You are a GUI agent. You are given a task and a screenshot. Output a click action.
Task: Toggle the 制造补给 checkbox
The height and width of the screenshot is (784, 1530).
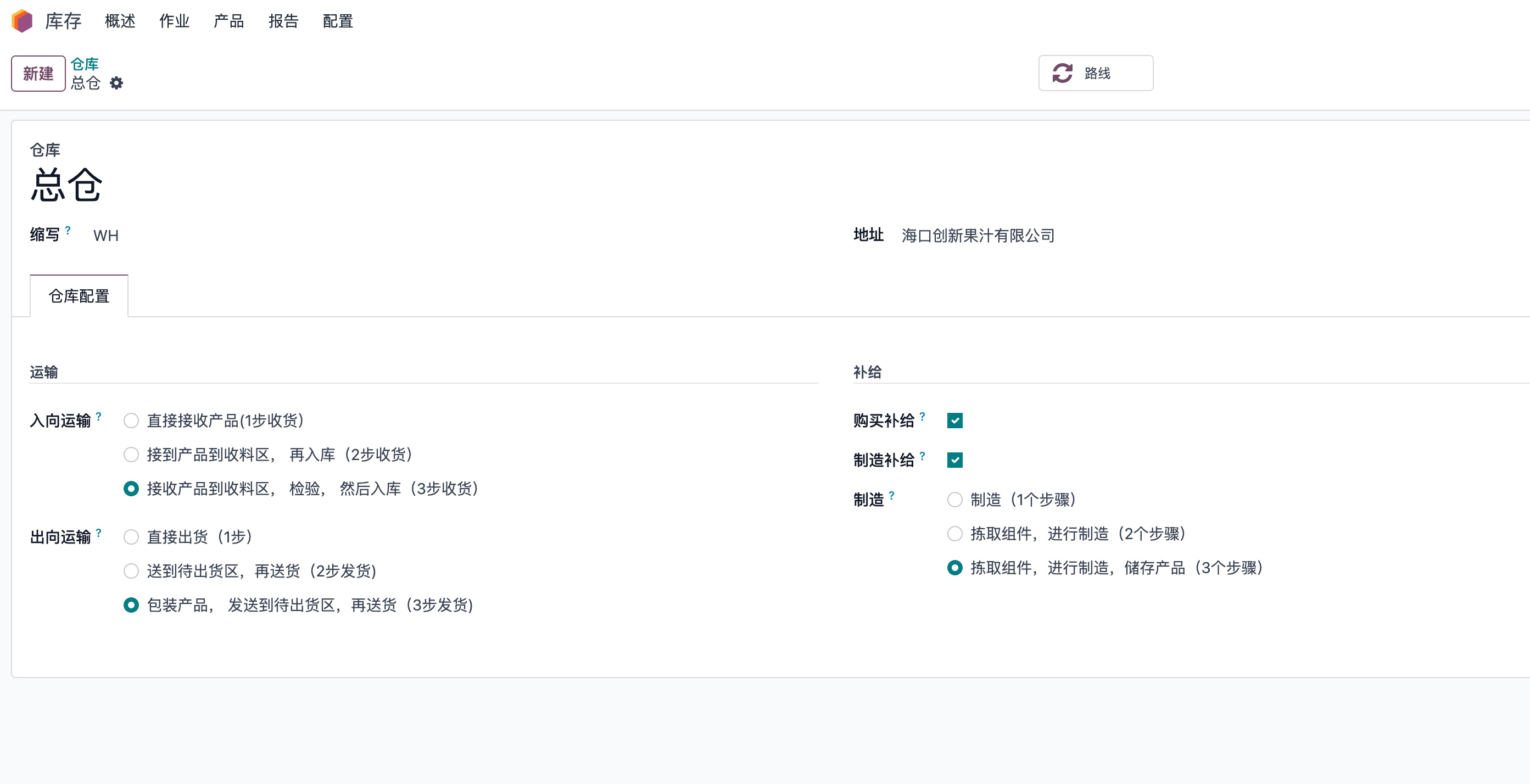point(954,460)
